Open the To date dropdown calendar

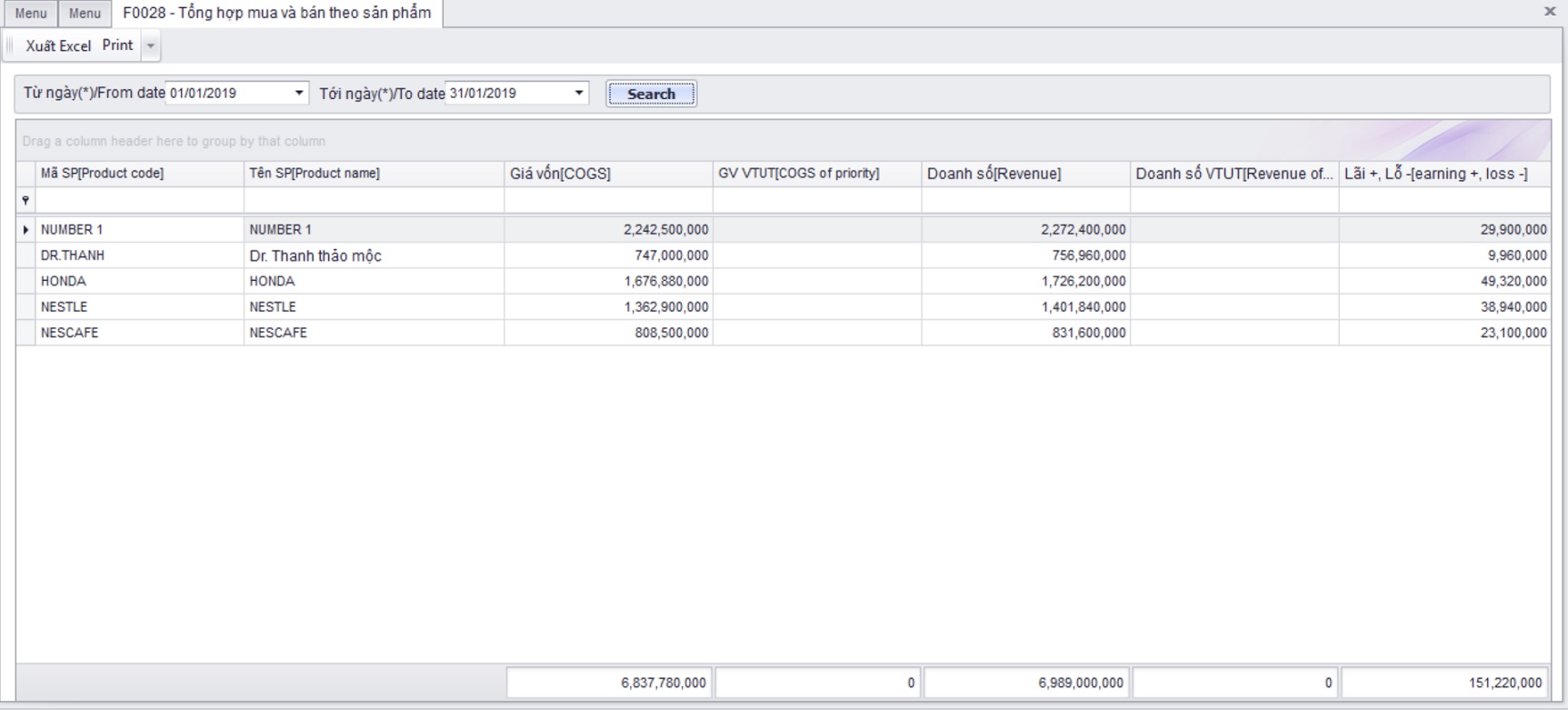pos(578,93)
